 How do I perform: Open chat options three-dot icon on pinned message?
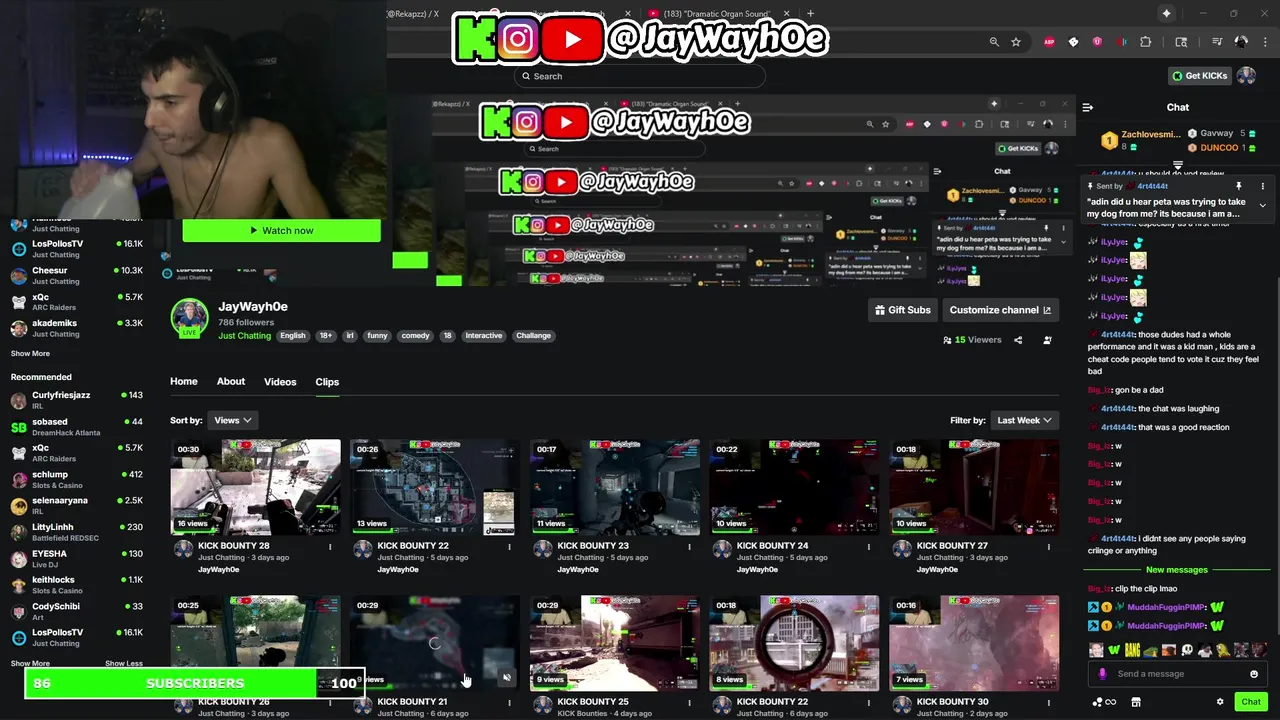point(1262,186)
